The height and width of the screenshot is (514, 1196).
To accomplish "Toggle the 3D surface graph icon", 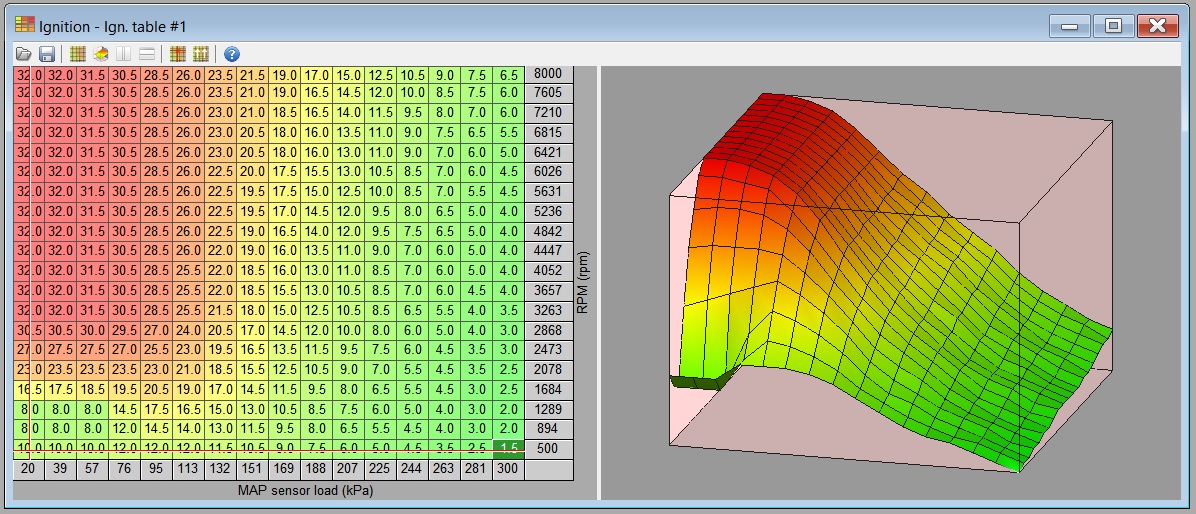I will click(x=101, y=54).
